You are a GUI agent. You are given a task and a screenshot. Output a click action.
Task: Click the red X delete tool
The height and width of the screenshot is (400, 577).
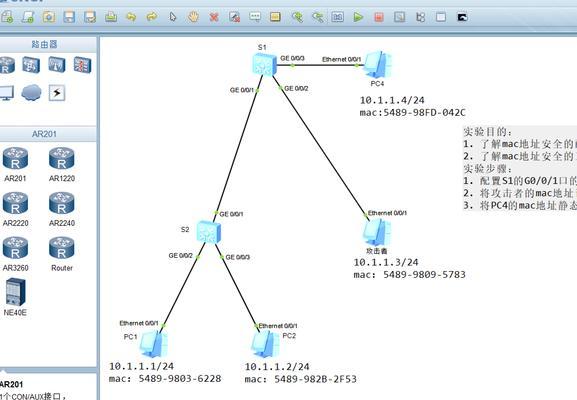click(x=214, y=17)
